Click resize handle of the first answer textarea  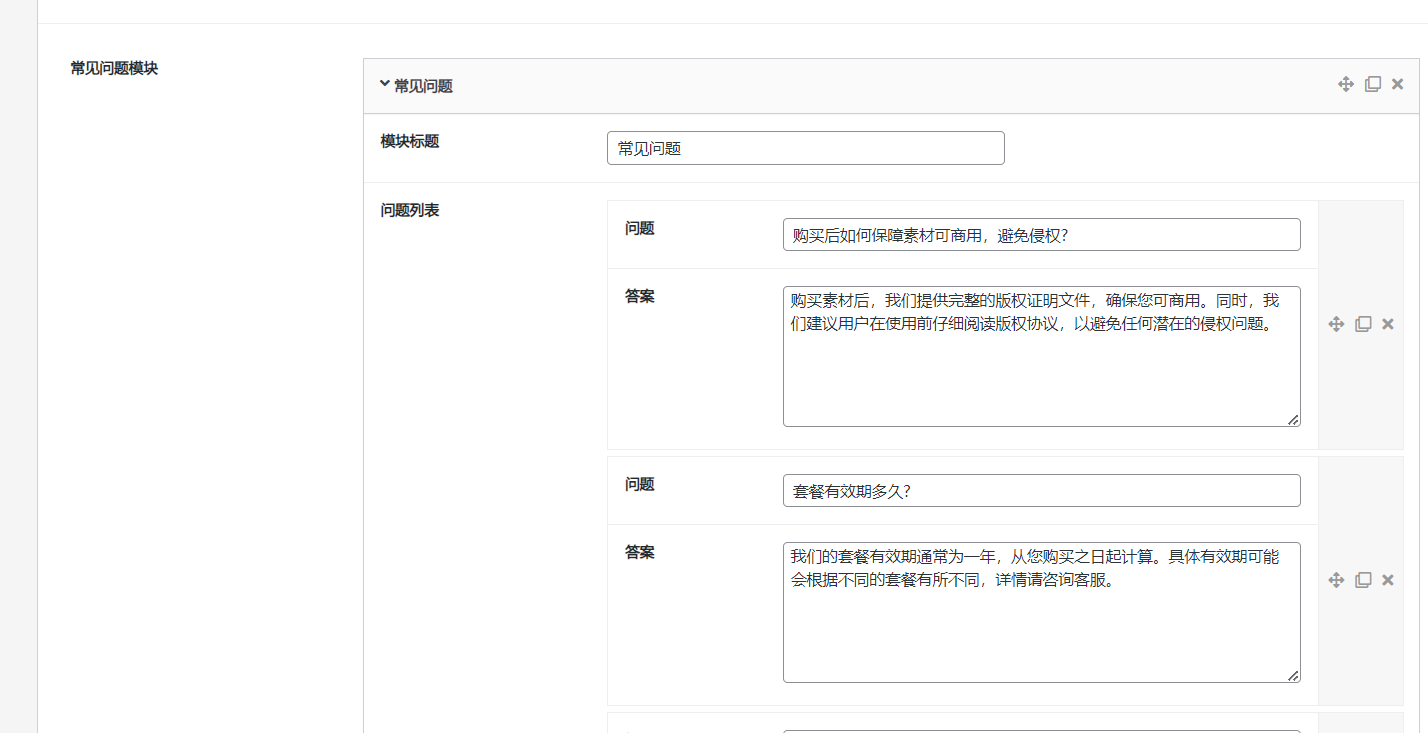[1293, 420]
